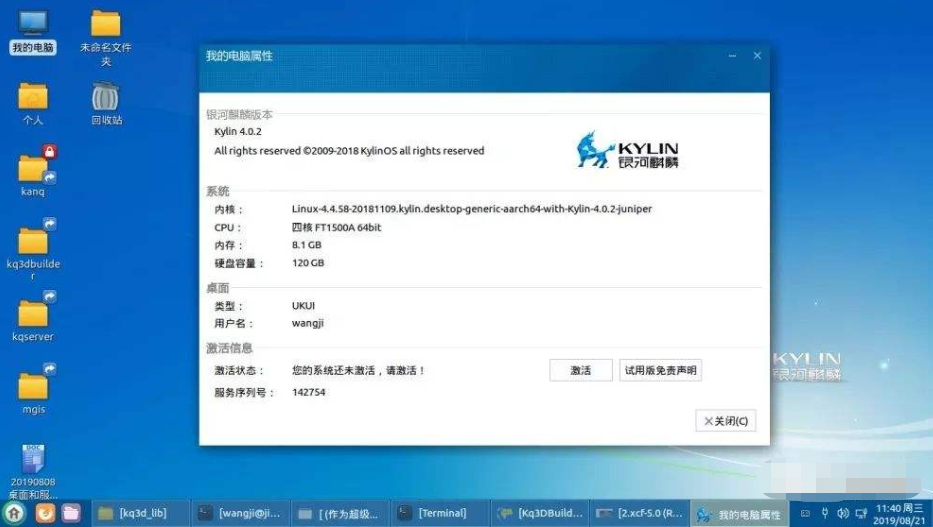The width and height of the screenshot is (933, 527).
Task: Select the 20190808 document file icon
Action: point(33,471)
